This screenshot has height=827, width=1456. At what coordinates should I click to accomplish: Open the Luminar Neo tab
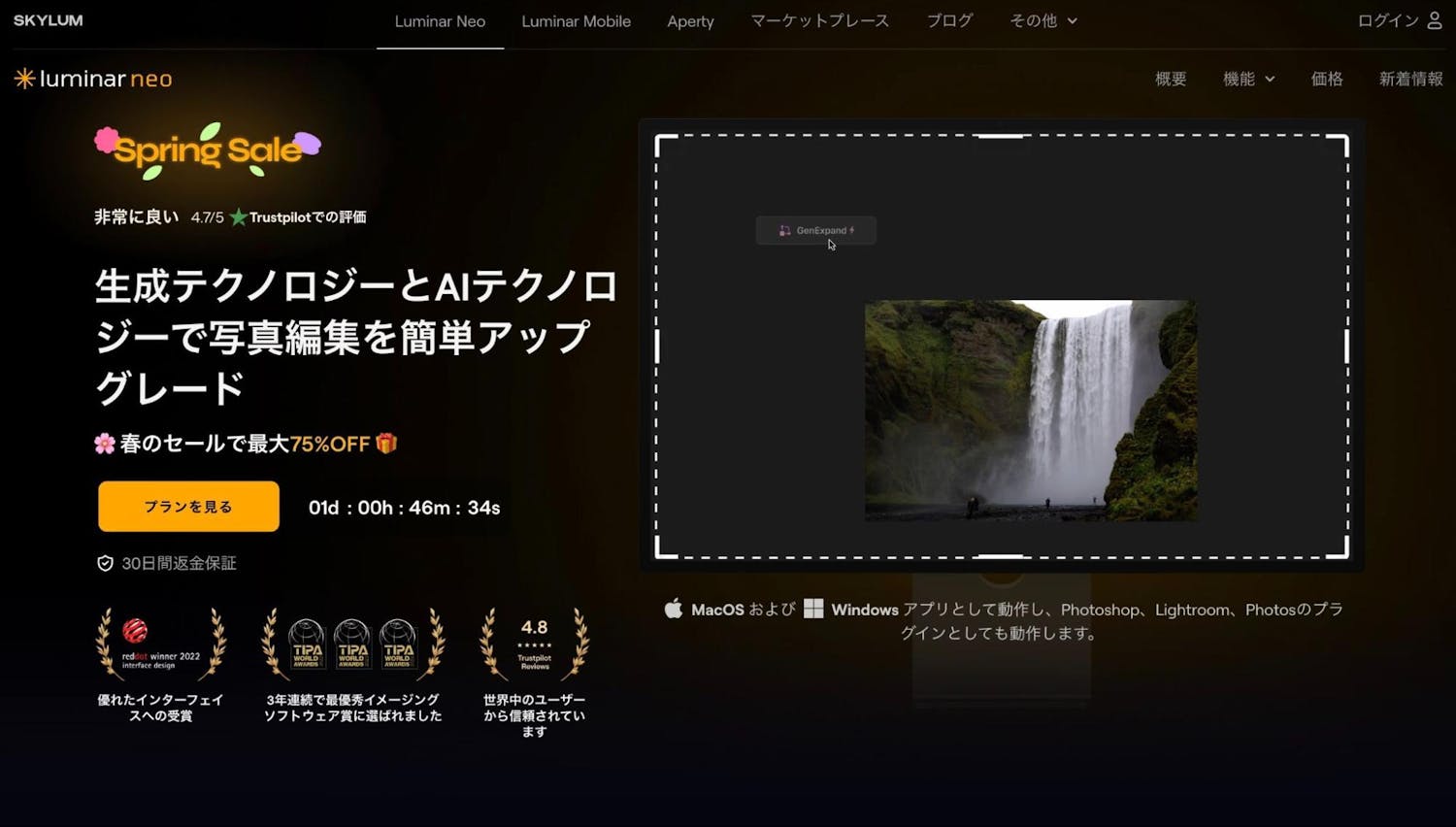(440, 21)
